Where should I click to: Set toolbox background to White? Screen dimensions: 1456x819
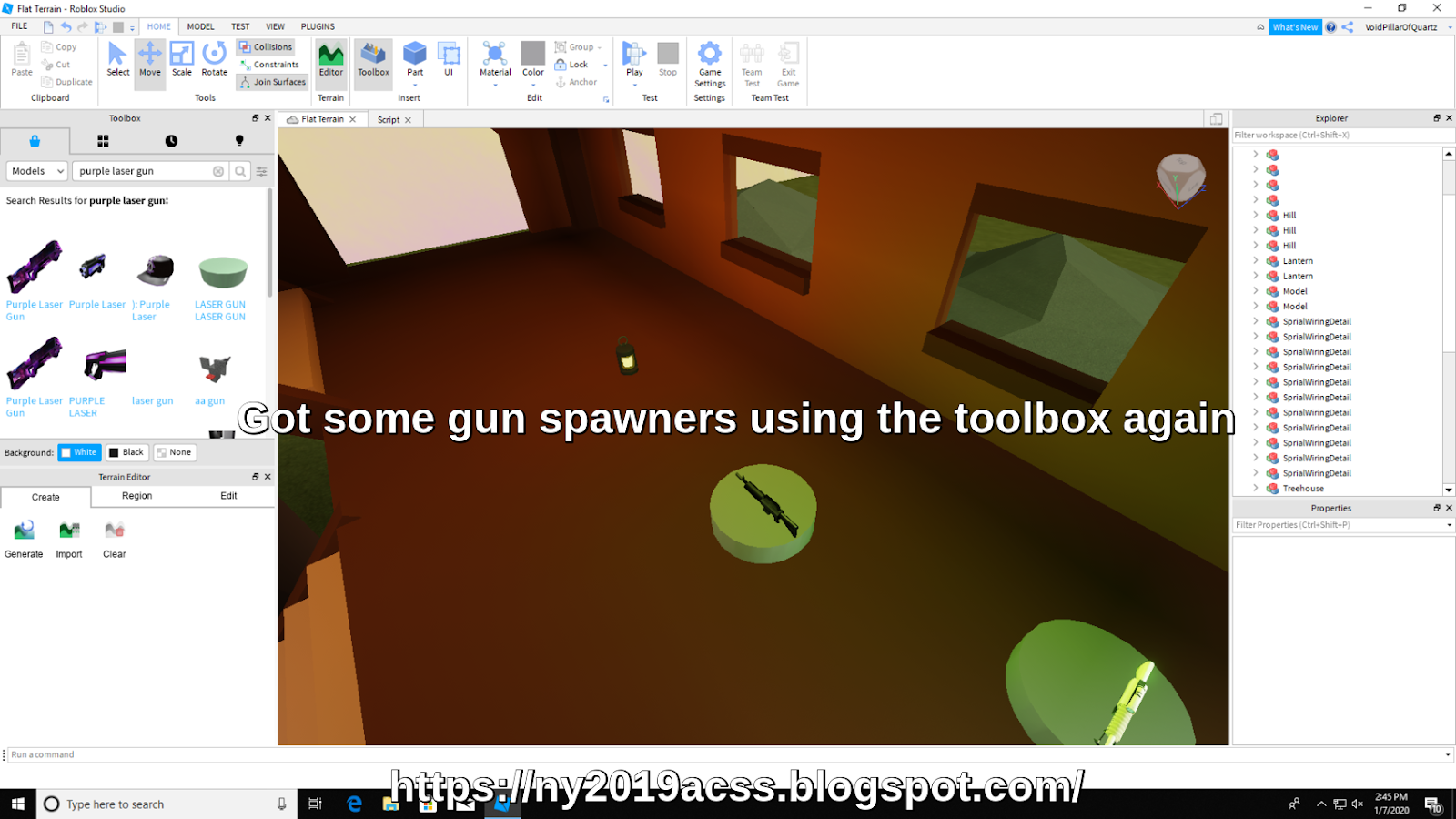point(79,452)
